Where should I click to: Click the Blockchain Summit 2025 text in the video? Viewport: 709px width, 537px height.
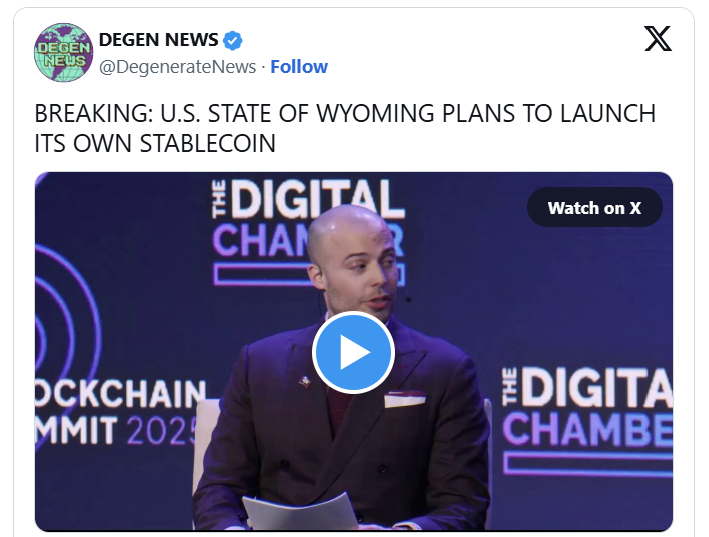pyautogui.click(x=120, y=411)
